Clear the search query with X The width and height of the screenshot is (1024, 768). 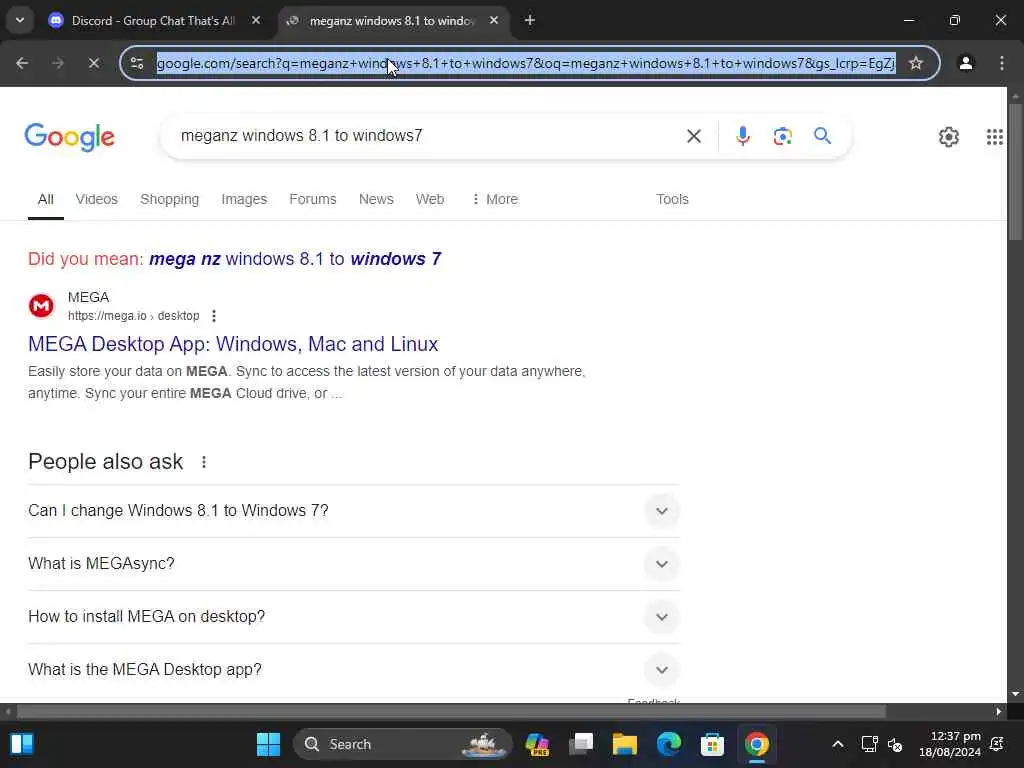click(694, 136)
